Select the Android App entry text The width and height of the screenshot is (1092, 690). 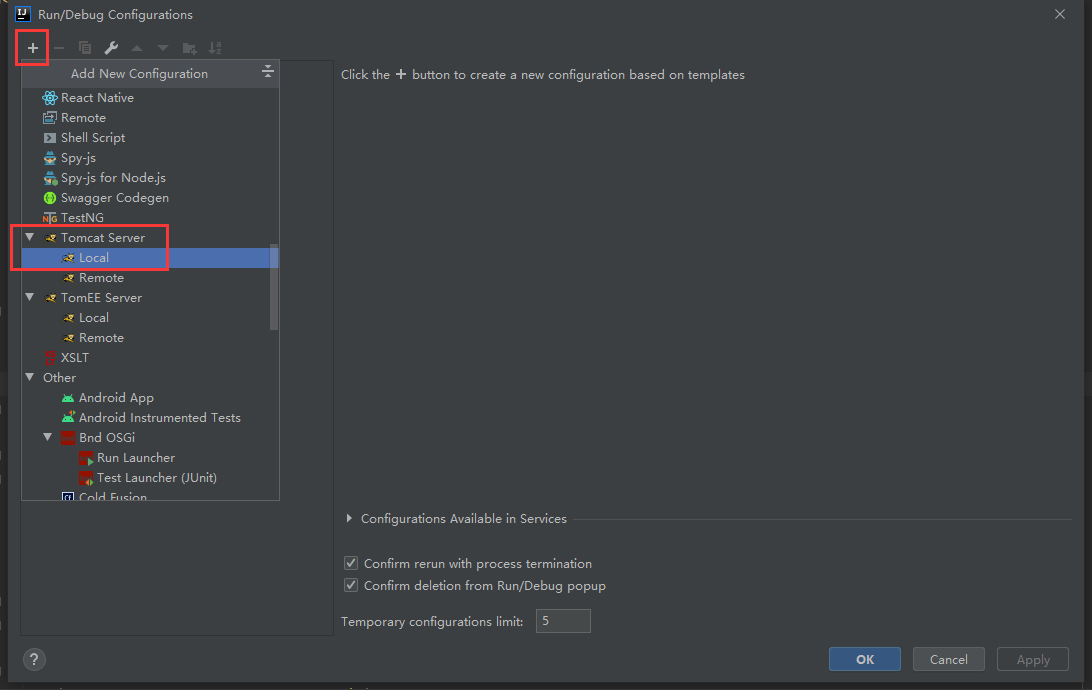click(x=116, y=398)
